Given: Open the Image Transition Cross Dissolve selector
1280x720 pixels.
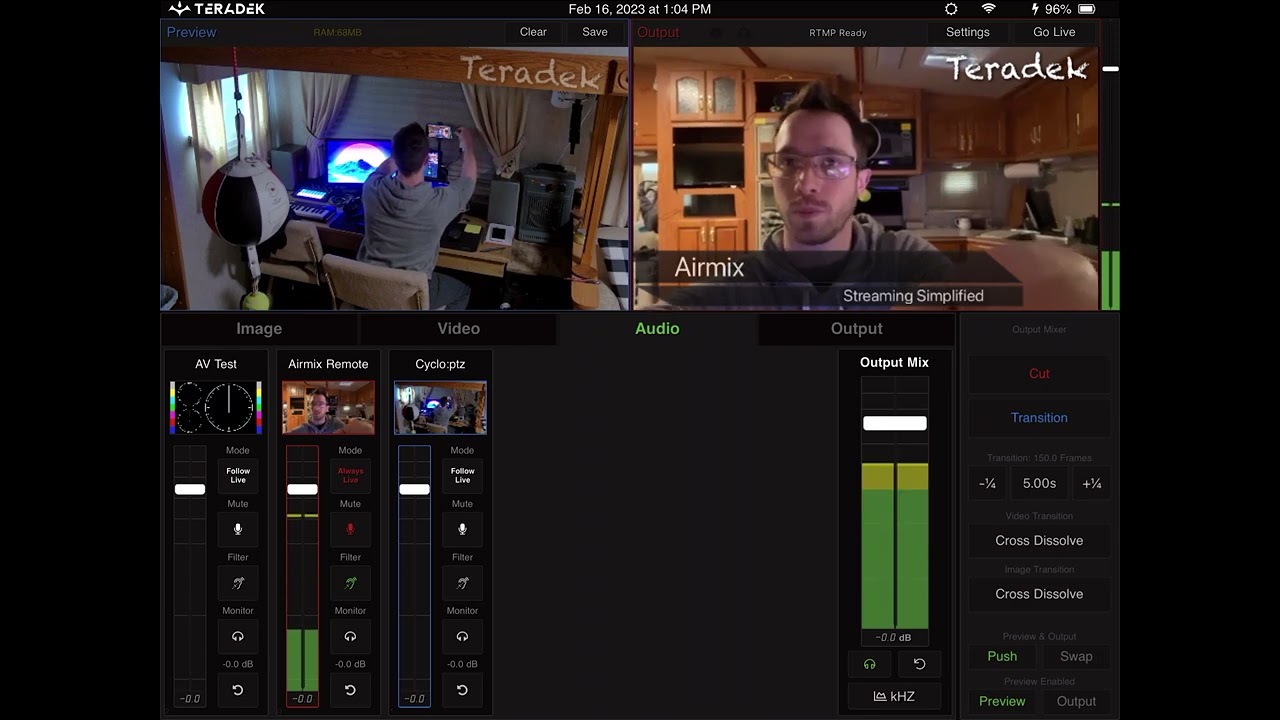Looking at the screenshot, I should pyautogui.click(x=1039, y=594).
